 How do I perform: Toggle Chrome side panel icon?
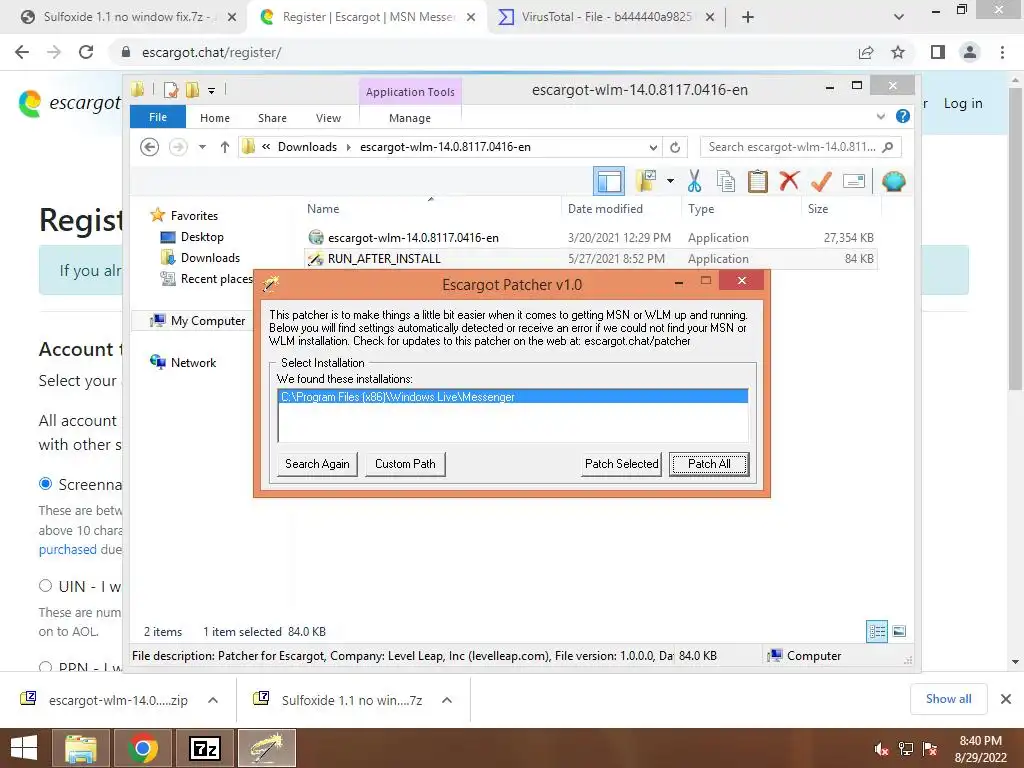click(x=938, y=52)
